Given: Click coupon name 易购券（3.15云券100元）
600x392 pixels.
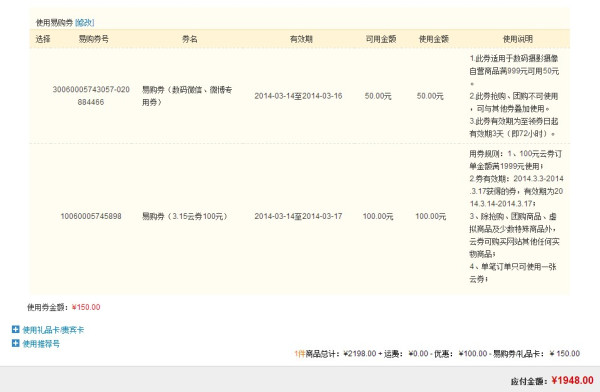Looking at the screenshot, I should [185, 216].
